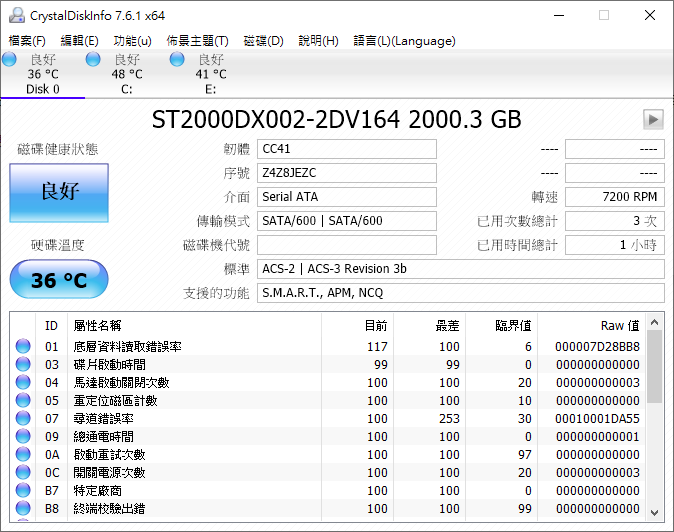Click the status icon for attribute 05
This screenshot has width=674, height=532.
point(23,400)
